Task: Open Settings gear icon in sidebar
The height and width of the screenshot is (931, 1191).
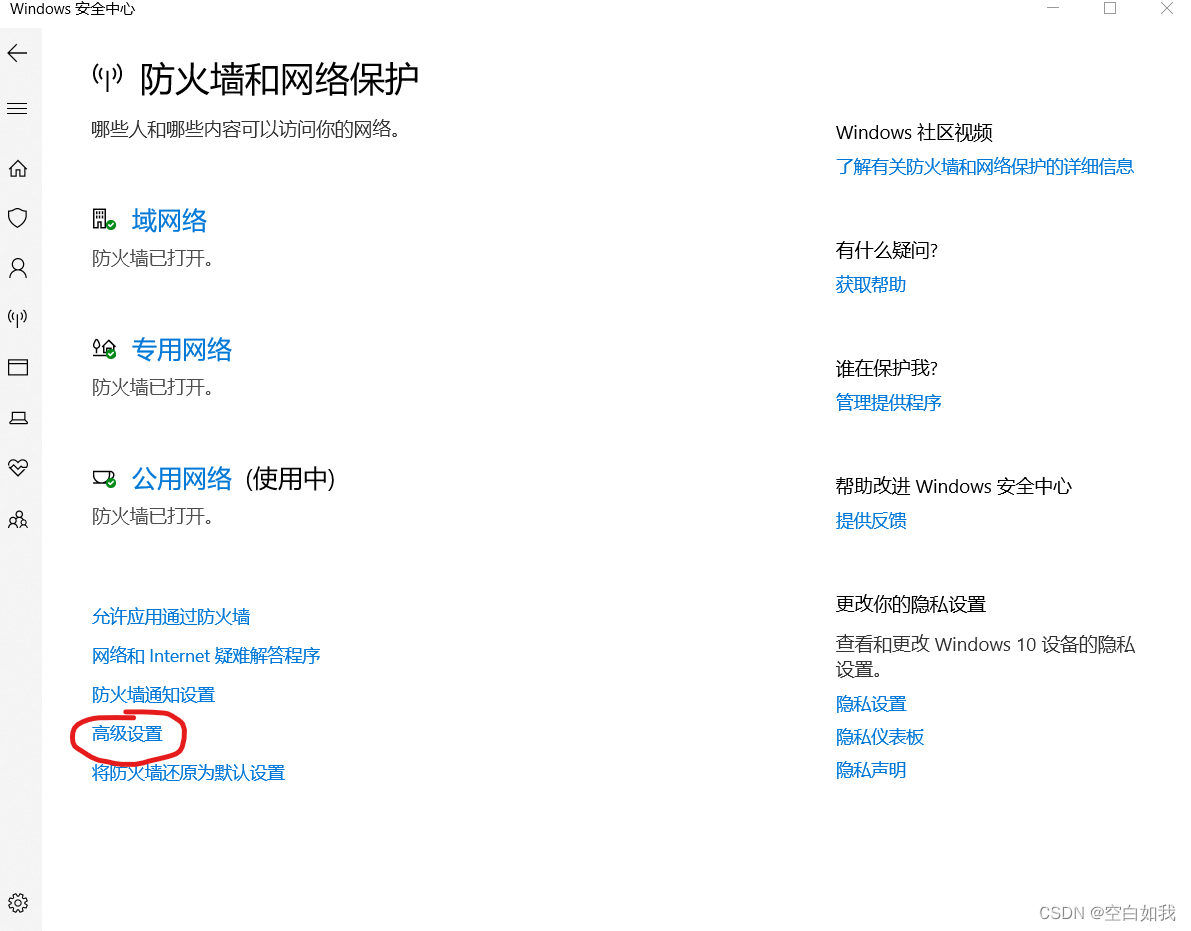Action: (x=17, y=902)
